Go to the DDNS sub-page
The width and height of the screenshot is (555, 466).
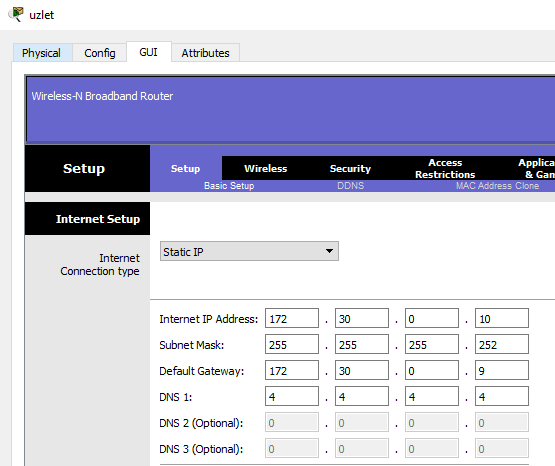click(x=350, y=186)
